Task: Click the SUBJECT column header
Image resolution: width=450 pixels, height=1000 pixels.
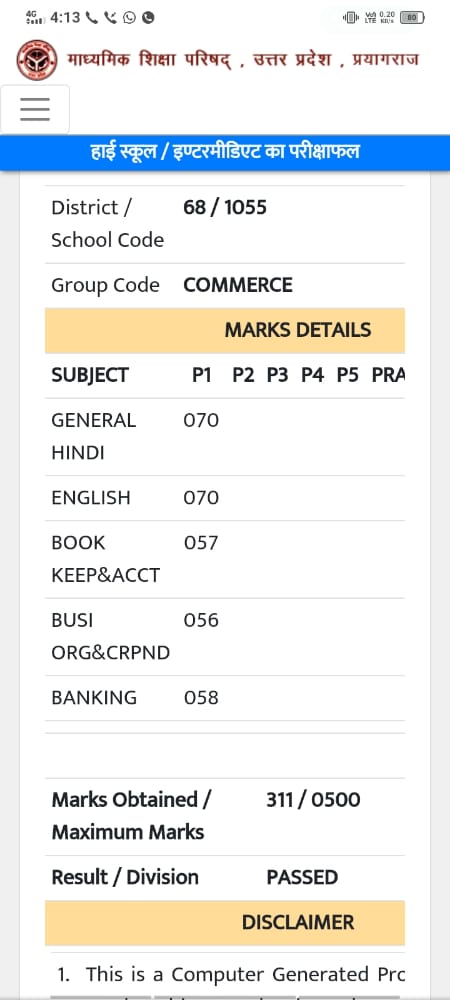Action: point(90,375)
